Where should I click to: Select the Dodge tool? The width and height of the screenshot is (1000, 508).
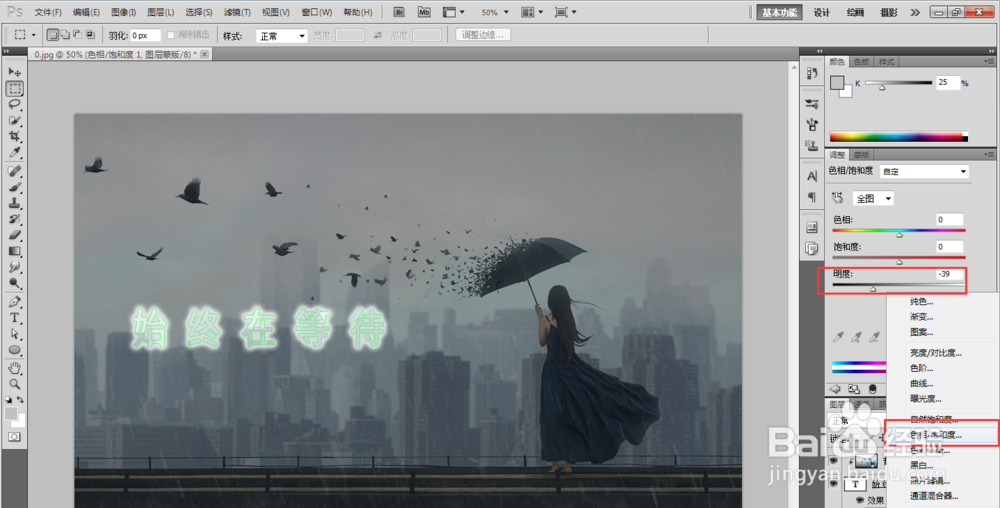[x=15, y=283]
